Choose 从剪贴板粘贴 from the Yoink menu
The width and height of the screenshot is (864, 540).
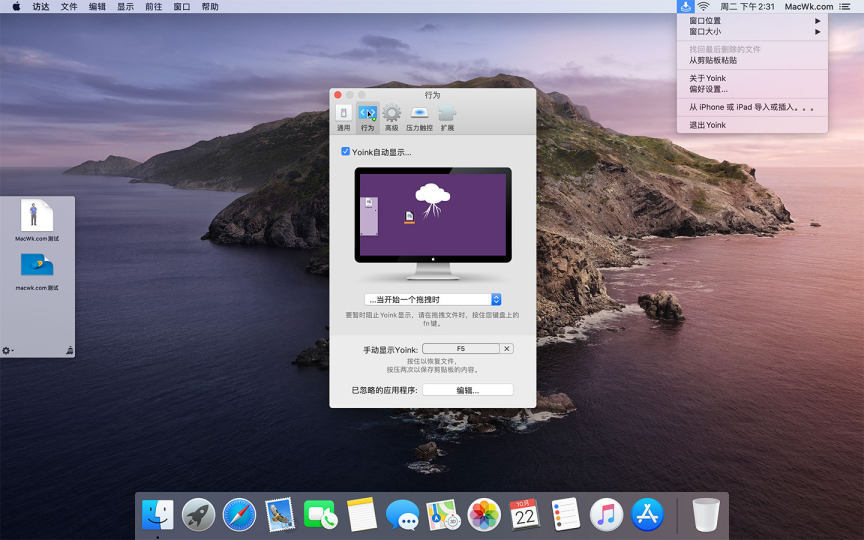click(x=713, y=60)
